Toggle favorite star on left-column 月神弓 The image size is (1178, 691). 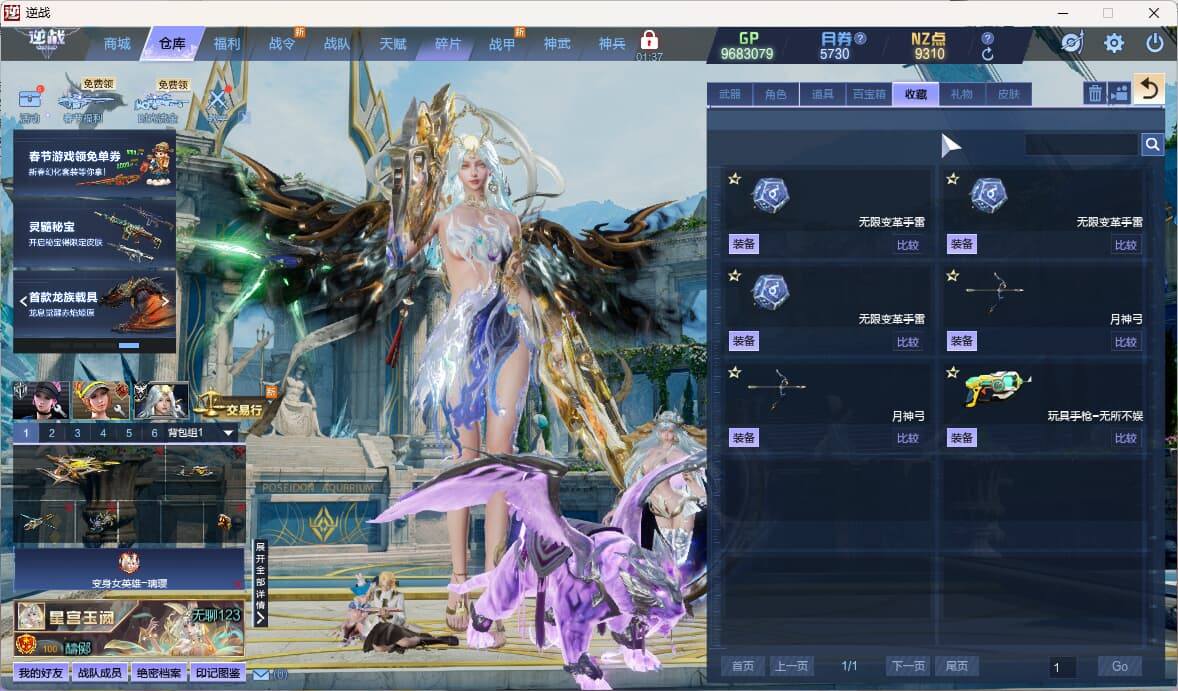pyautogui.click(x=735, y=373)
